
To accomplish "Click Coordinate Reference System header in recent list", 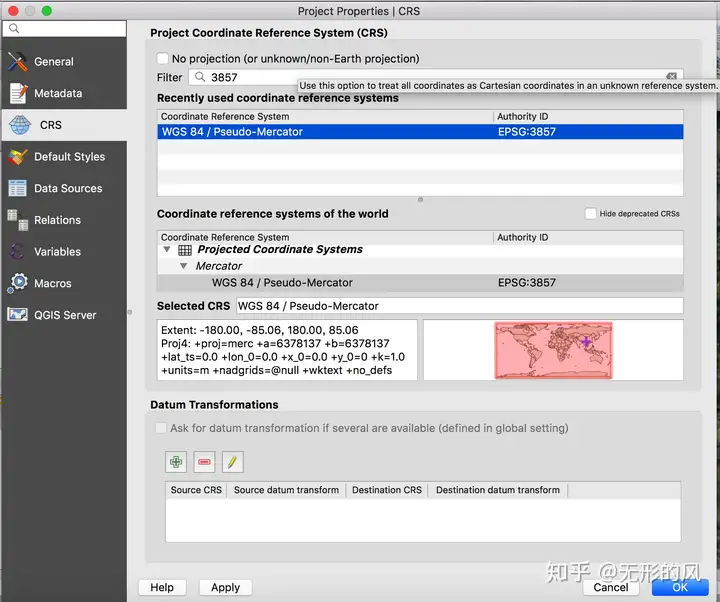I will click(225, 116).
